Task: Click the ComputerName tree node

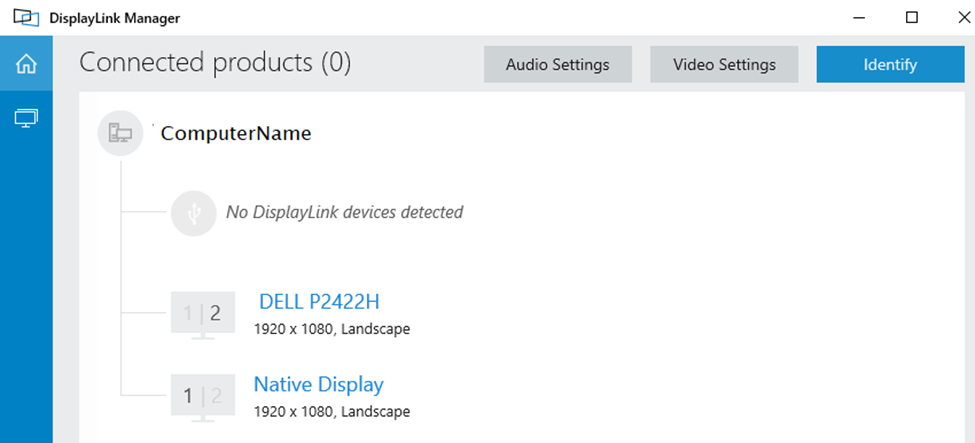Action: (x=236, y=133)
